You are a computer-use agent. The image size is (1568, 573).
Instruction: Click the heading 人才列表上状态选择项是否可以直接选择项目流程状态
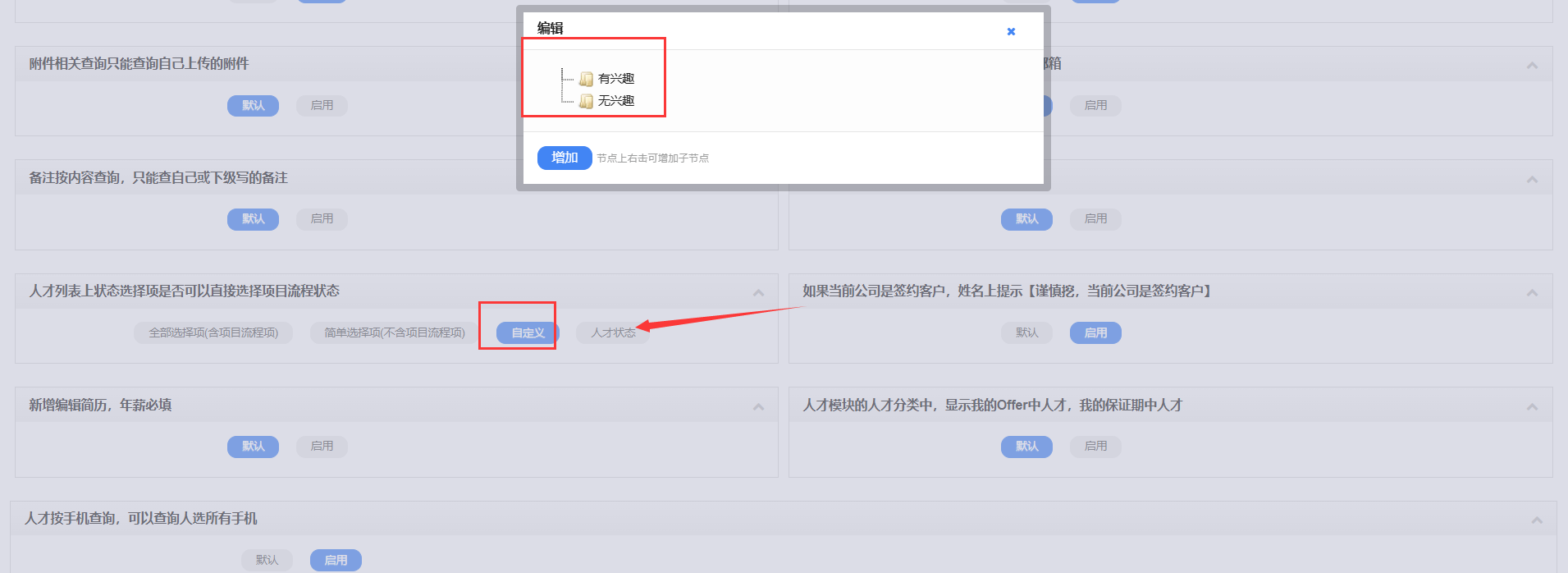(x=185, y=291)
